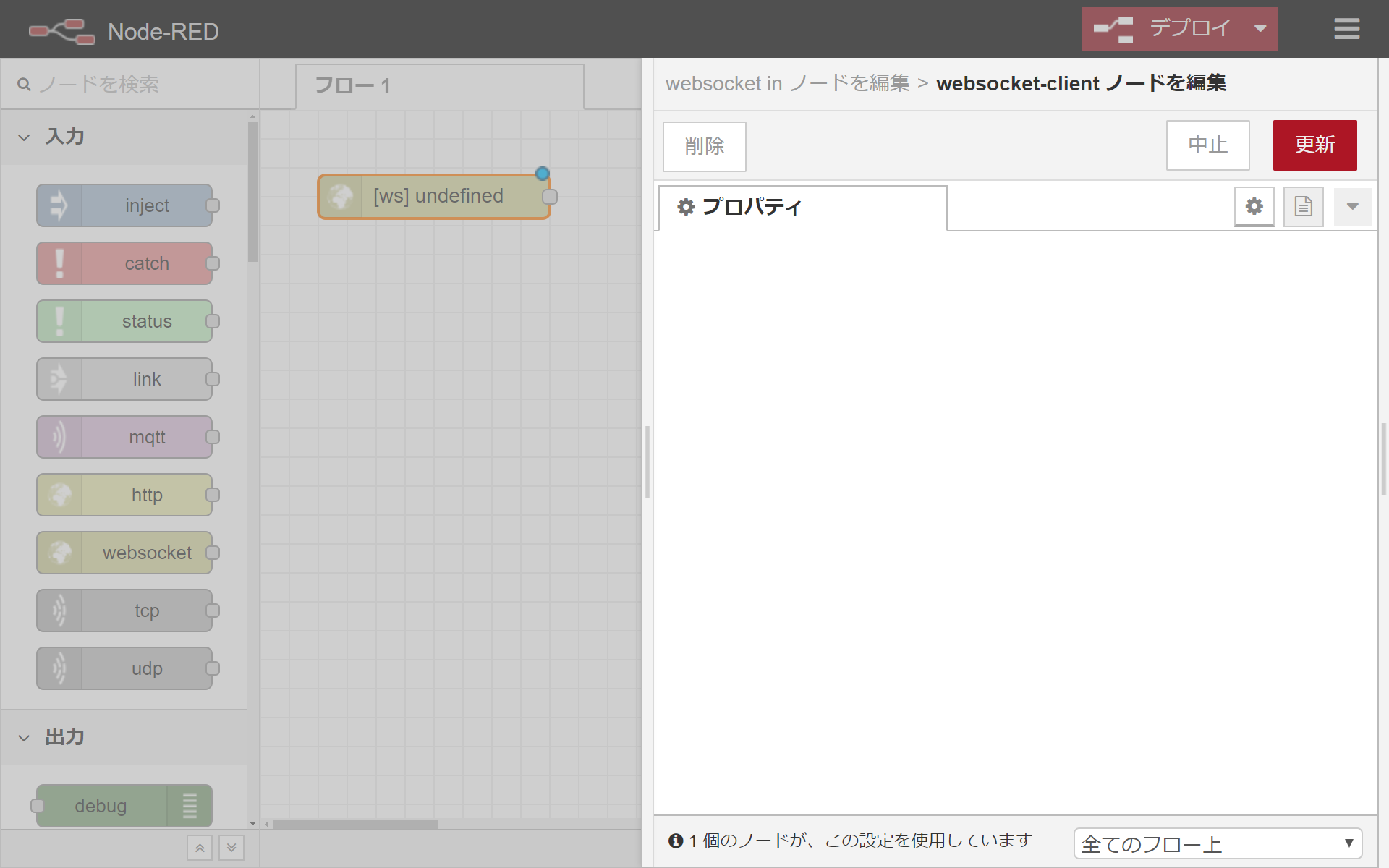Click the node settings gear icon
This screenshot has height=868, width=1389.
coord(1254,207)
